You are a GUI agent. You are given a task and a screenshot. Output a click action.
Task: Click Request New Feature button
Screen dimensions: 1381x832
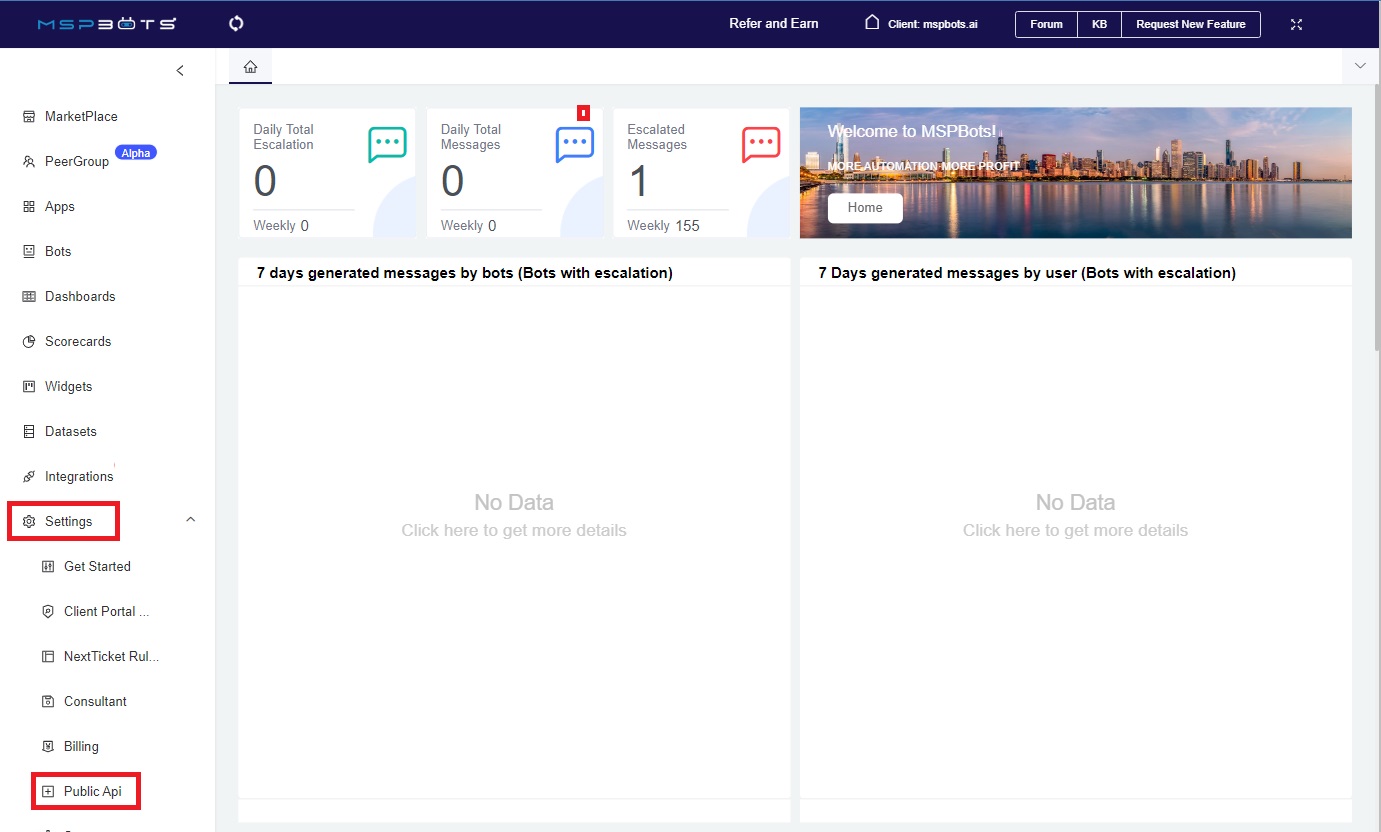point(1190,24)
